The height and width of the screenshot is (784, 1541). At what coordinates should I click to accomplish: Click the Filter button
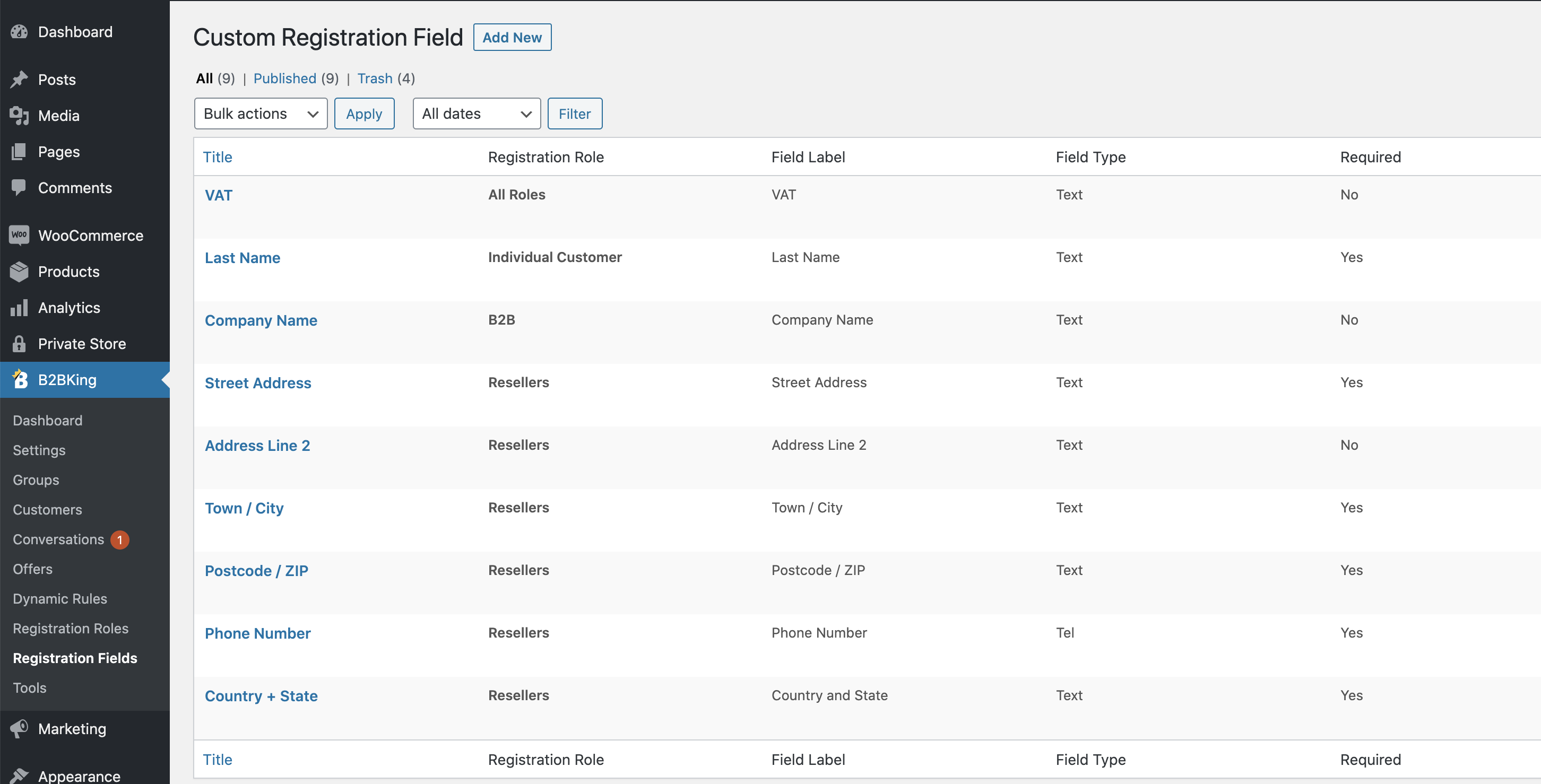(575, 114)
